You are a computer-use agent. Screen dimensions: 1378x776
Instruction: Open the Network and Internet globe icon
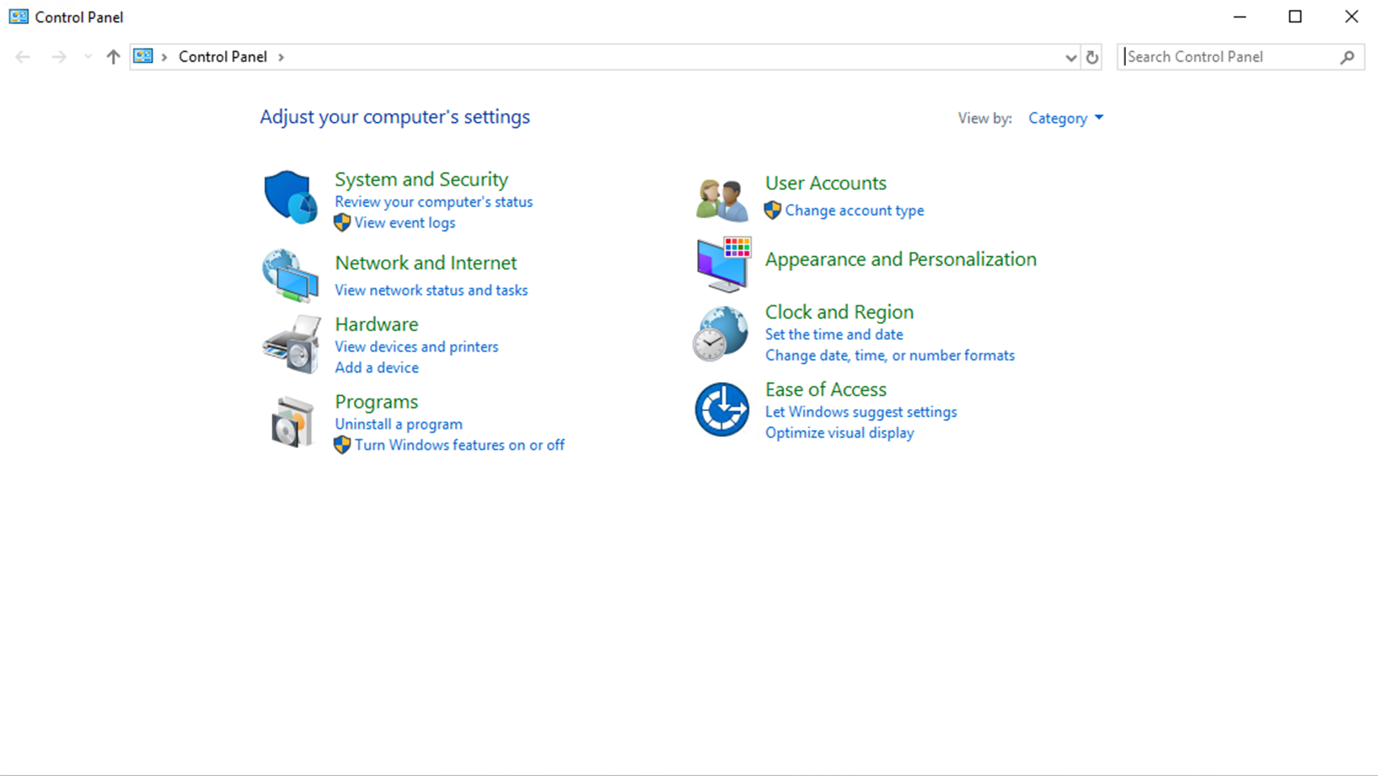pos(289,275)
